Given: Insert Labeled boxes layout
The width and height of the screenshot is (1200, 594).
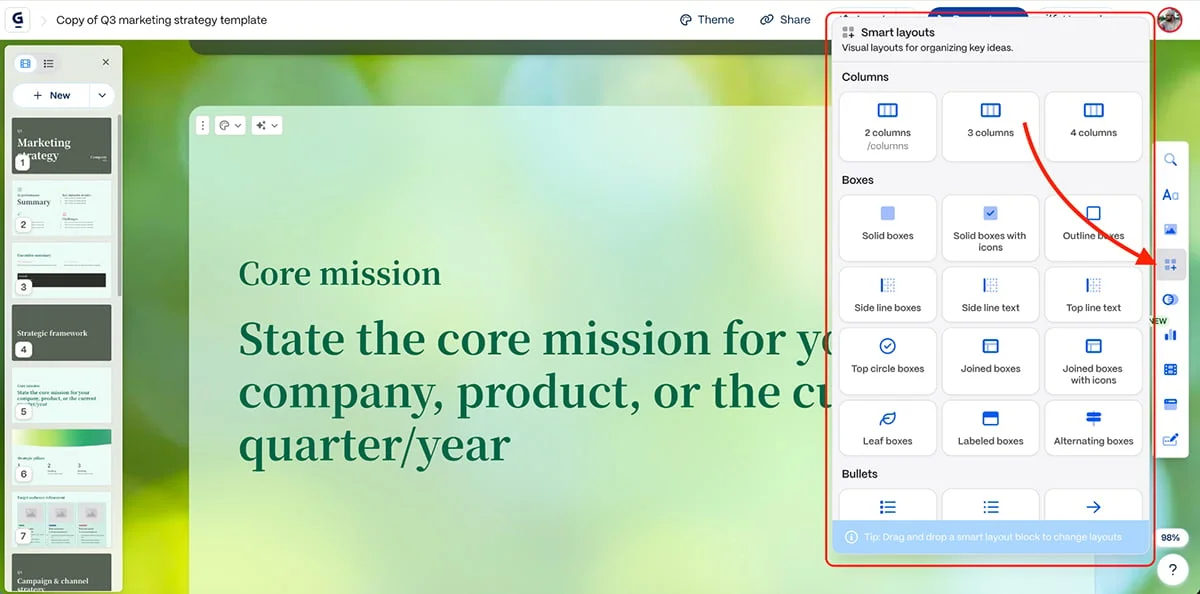Looking at the screenshot, I should coord(991,428).
